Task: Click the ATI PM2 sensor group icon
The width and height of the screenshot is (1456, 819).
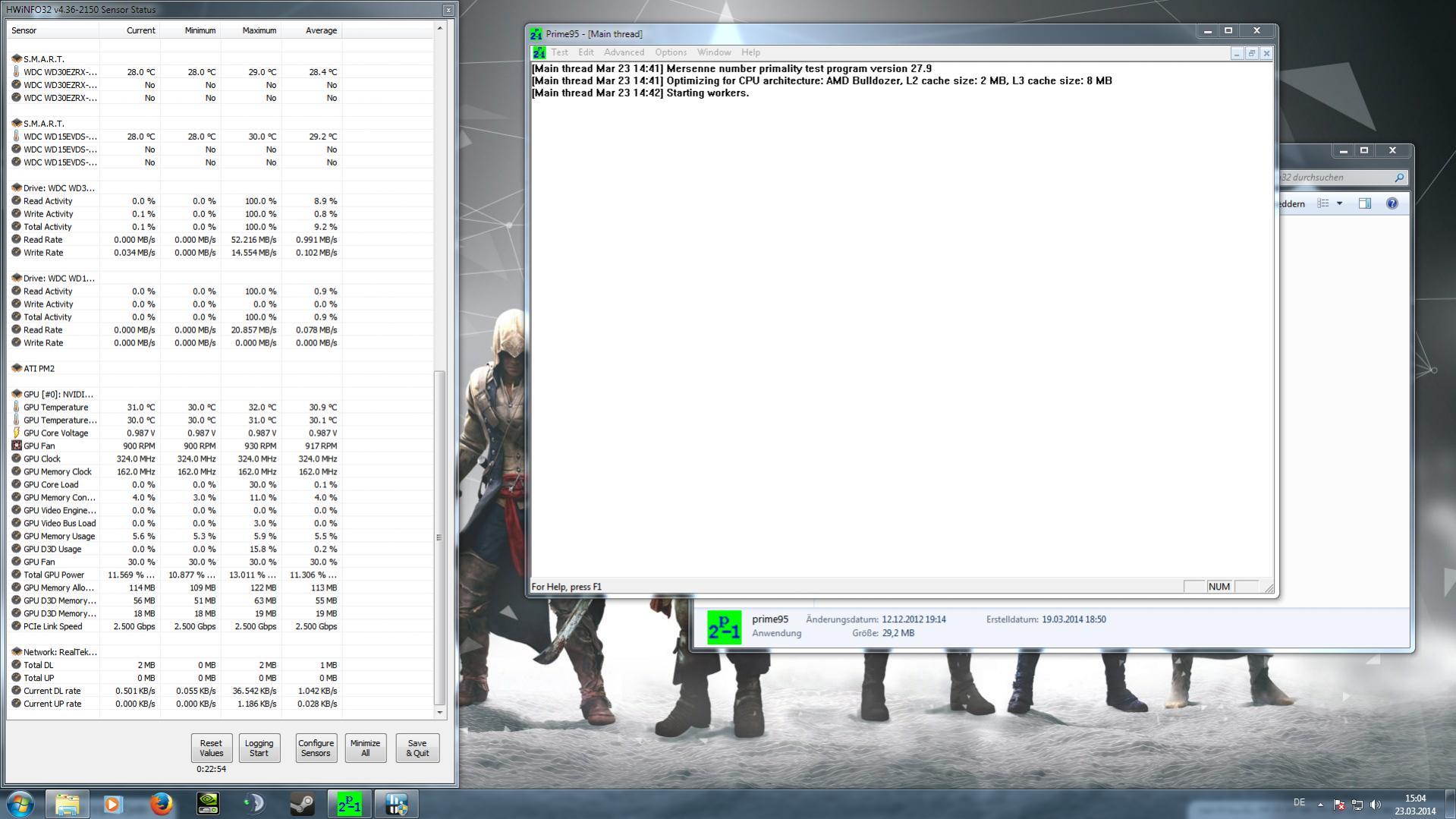Action: 17,368
